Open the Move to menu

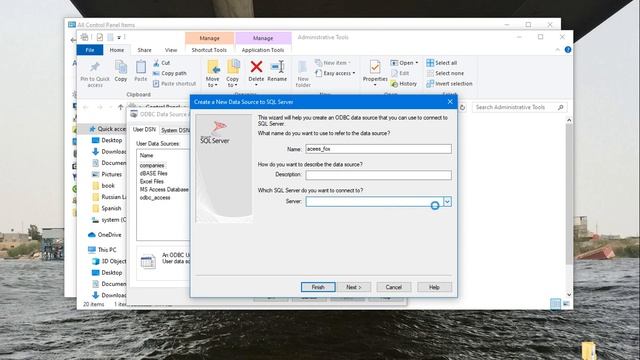[x=213, y=73]
